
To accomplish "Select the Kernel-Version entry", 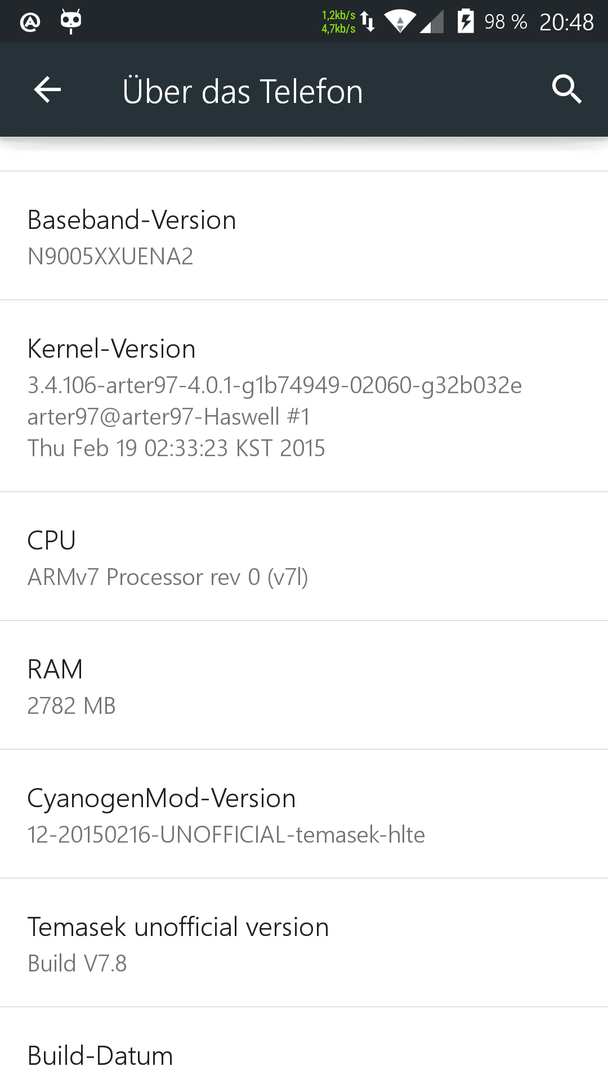I will pyautogui.click(x=304, y=396).
